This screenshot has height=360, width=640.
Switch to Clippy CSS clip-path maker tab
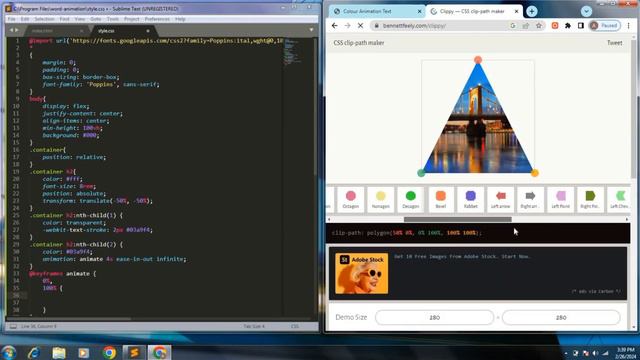472,11
